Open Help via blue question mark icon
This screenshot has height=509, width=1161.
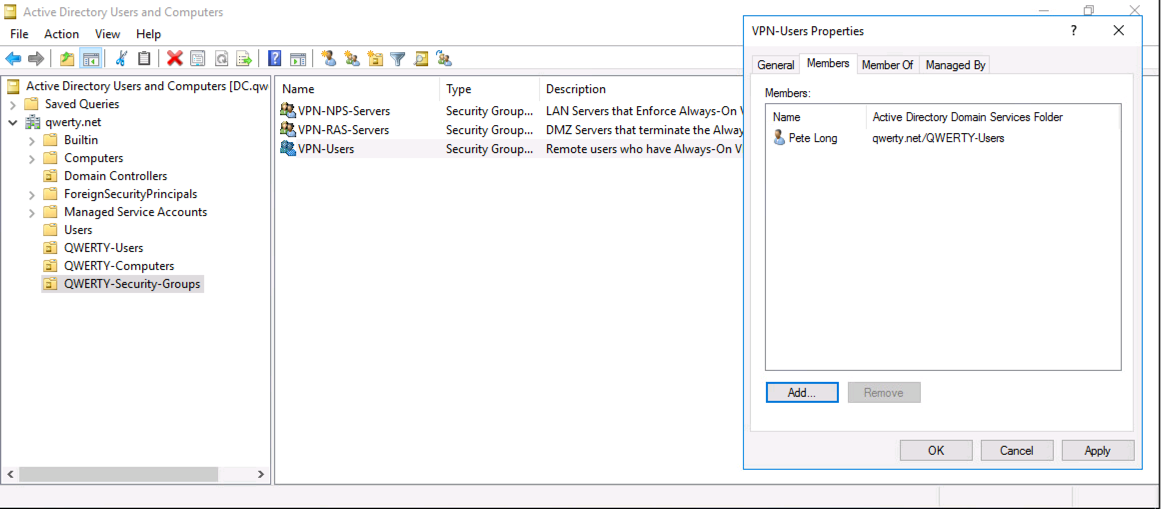tap(275, 59)
